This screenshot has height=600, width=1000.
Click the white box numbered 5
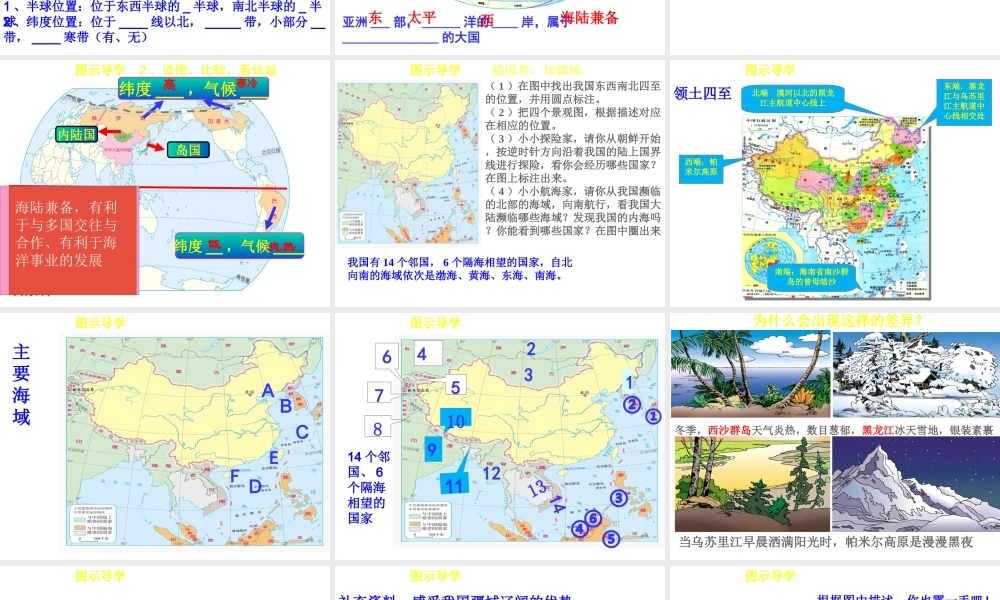coord(455,386)
